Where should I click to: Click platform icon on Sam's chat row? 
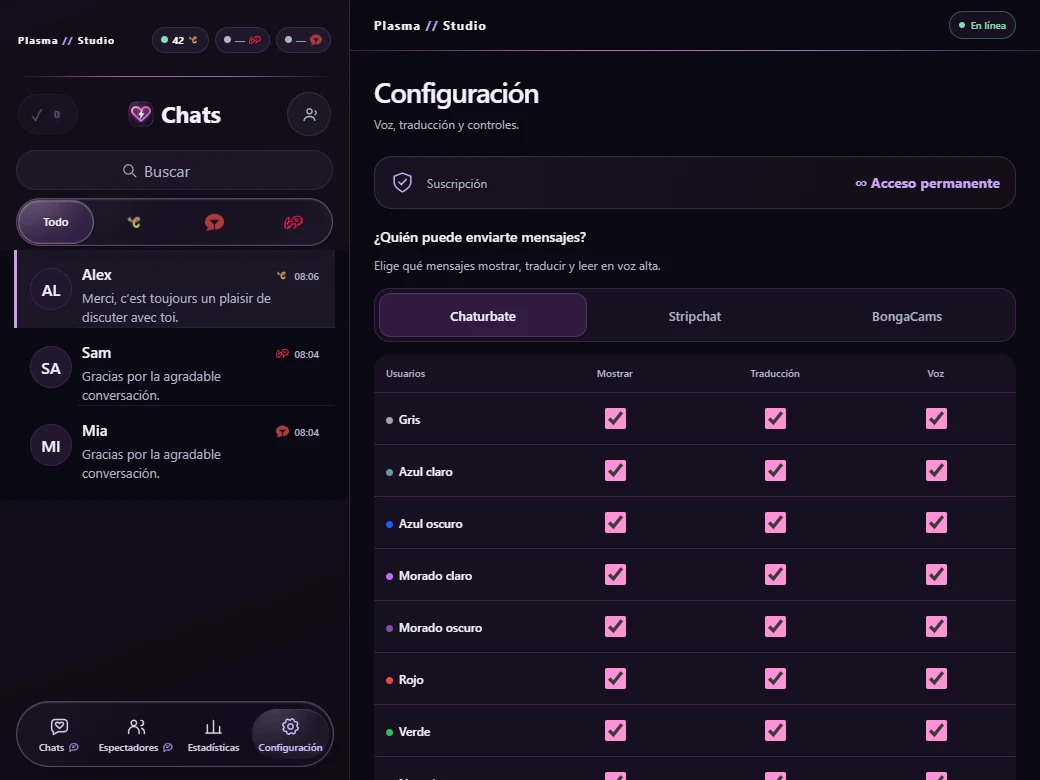[x=282, y=354]
